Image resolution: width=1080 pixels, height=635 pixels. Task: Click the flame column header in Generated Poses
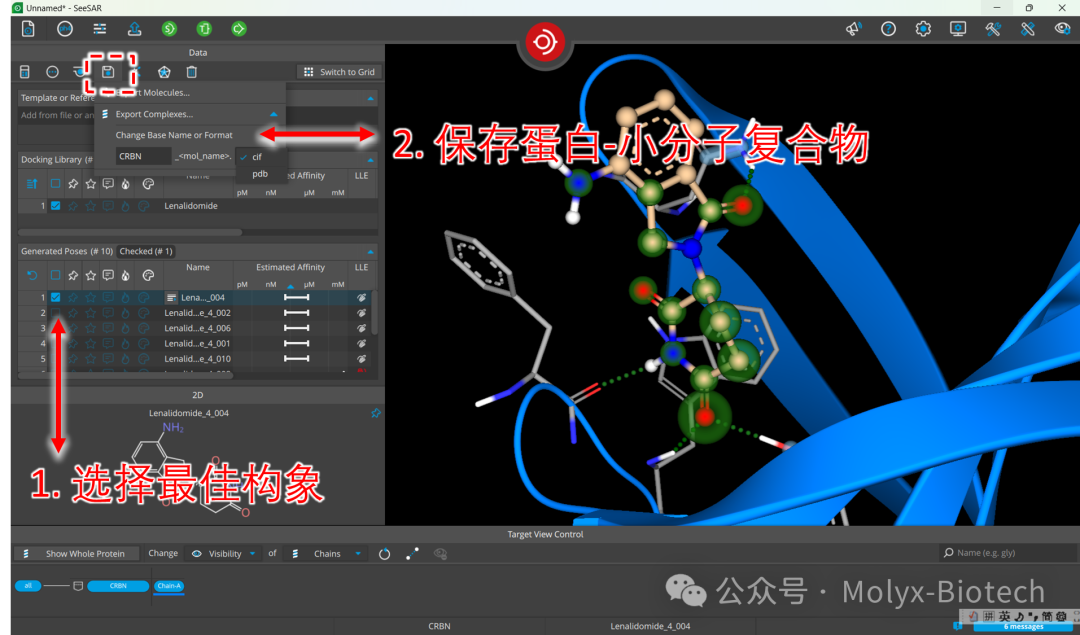[x=125, y=275]
